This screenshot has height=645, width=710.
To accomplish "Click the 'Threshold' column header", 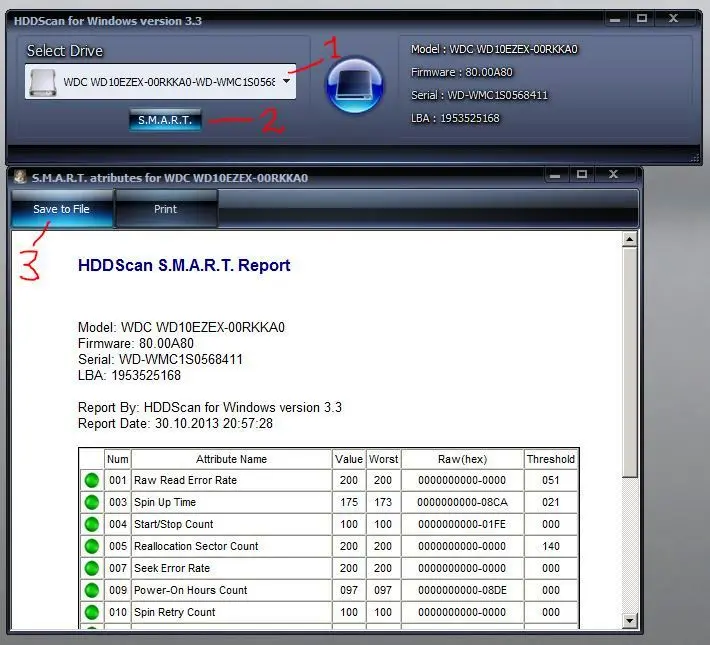I will click(551, 459).
